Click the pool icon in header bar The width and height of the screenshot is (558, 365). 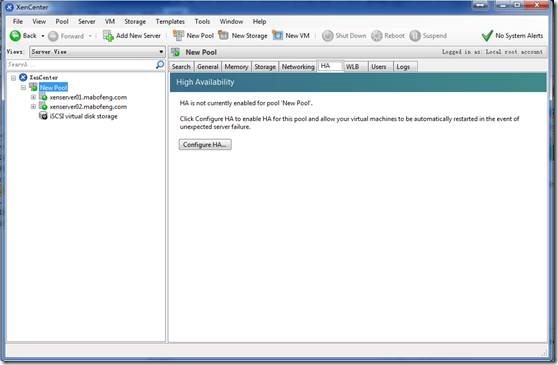pyautogui.click(x=175, y=52)
